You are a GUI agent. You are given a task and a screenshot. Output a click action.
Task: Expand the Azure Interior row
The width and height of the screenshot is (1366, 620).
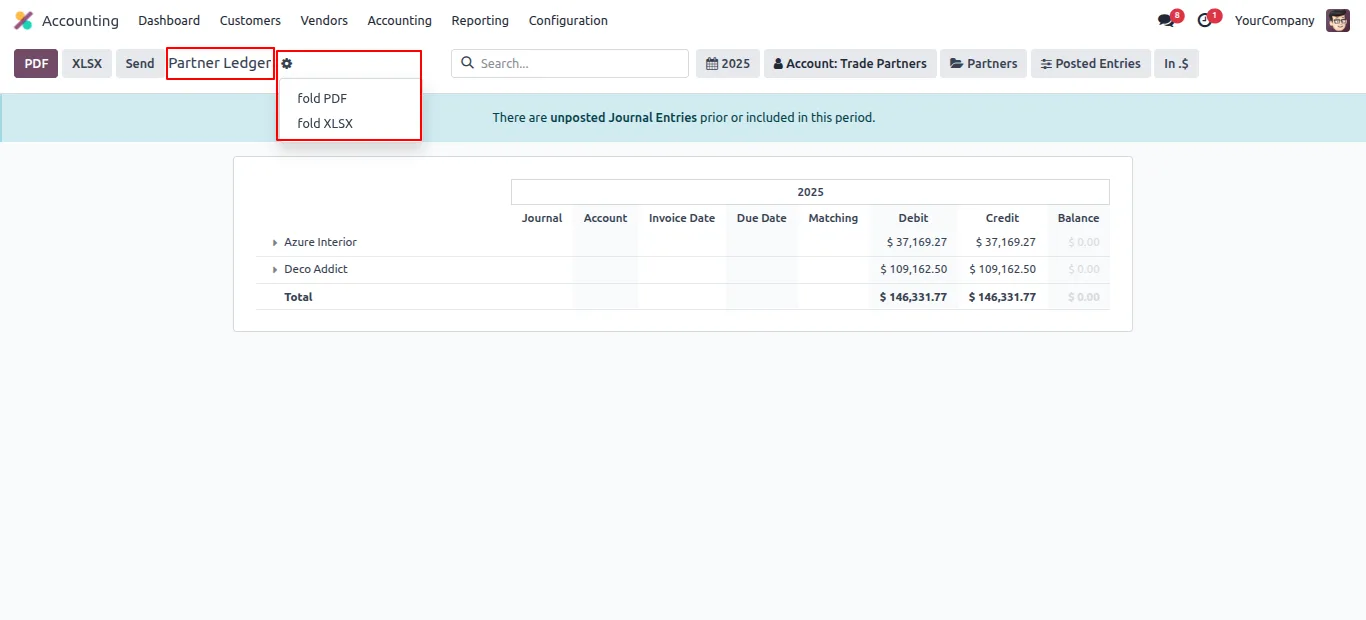(275, 243)
